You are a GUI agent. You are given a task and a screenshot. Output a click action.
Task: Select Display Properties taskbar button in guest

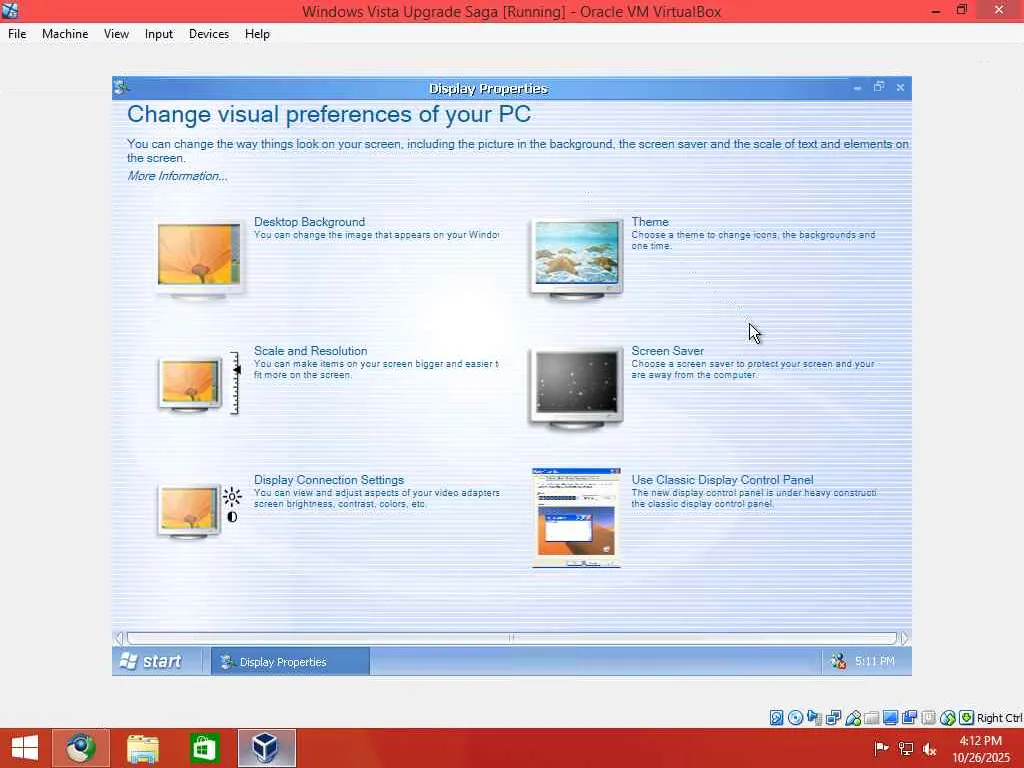pyautogui.click(x=290, y=662)
